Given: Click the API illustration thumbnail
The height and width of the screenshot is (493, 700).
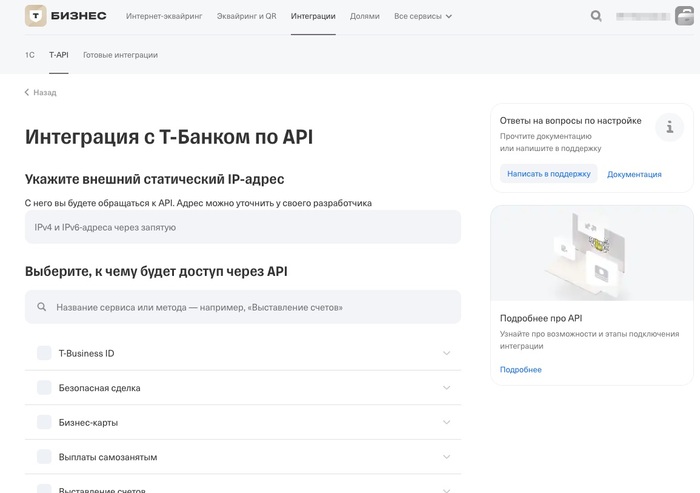Looking at the screenshot, I should (592, 253).
